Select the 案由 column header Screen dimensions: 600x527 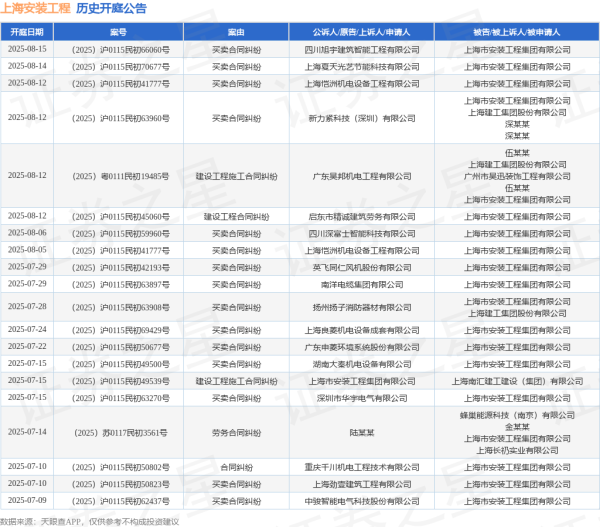click(x=236, y=32)
